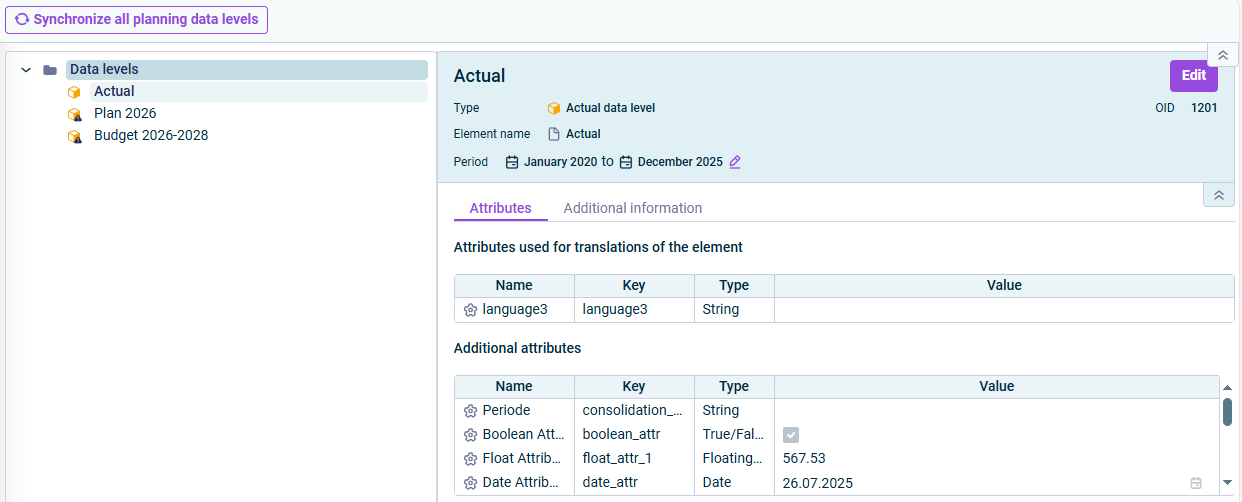Viewport: 1242px width, 502px height.
Task: Click attribute icon beside Periode
Action: pyautogui.click(x=470, y=410)
